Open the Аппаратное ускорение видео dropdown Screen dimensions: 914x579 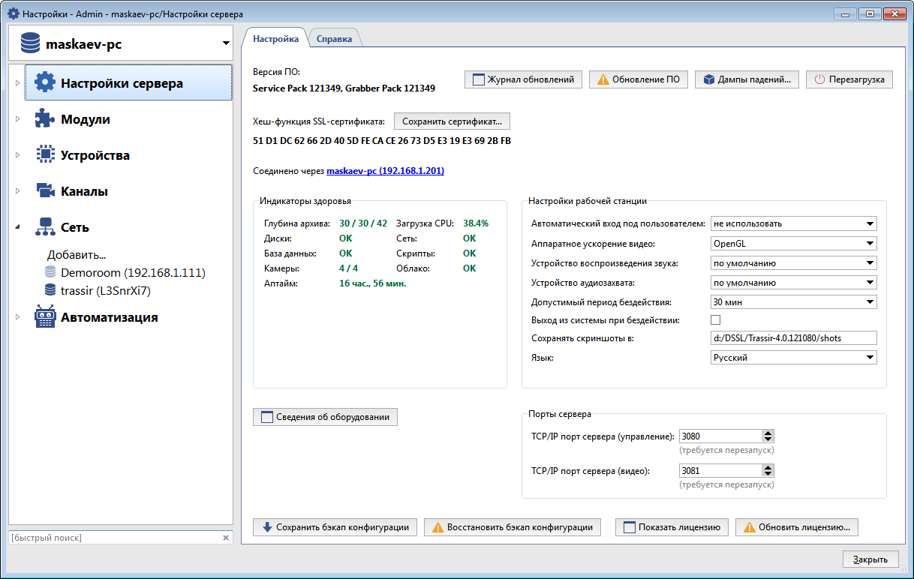tap(793, 243)
